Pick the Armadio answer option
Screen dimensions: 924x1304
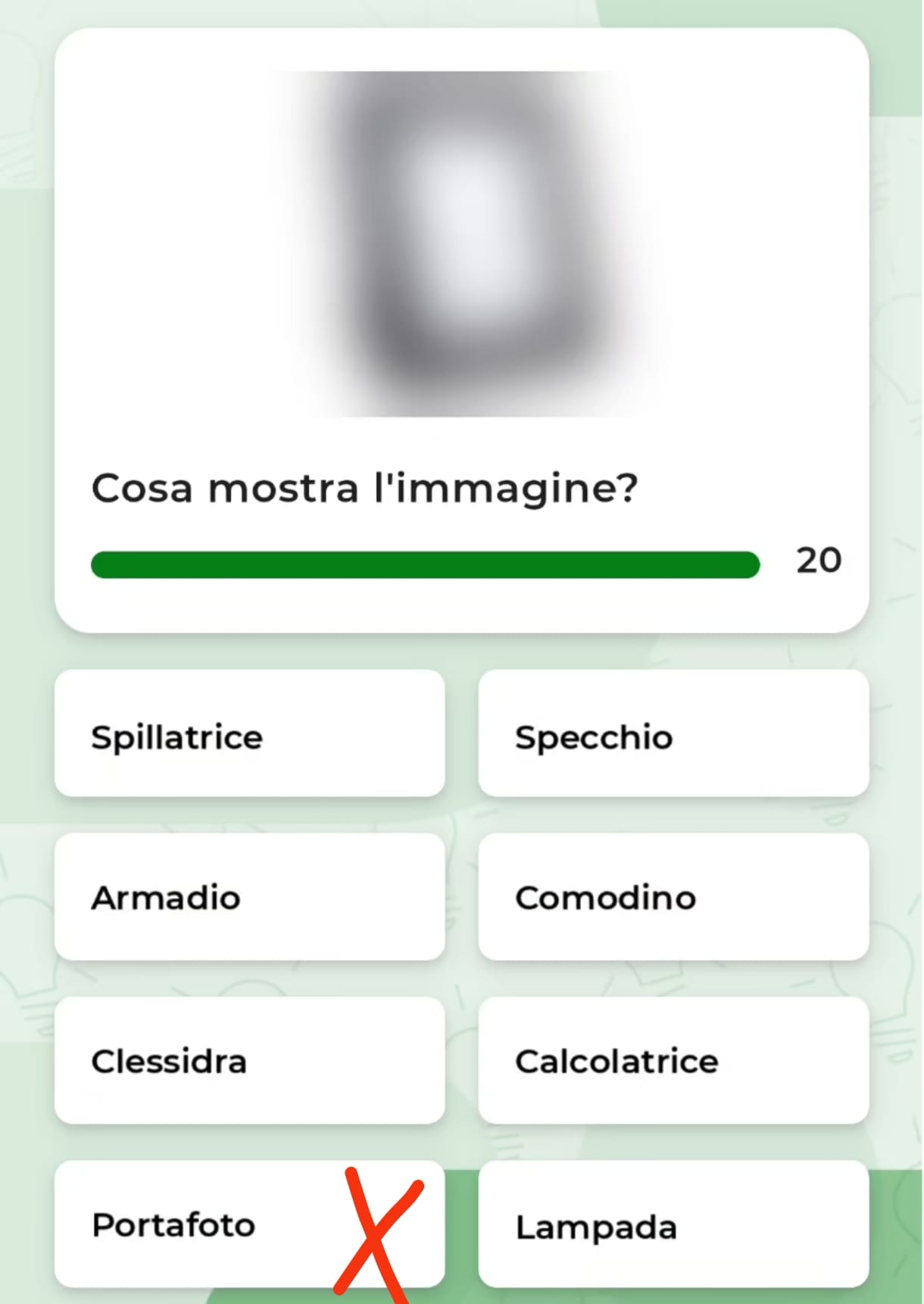(249, 896)
